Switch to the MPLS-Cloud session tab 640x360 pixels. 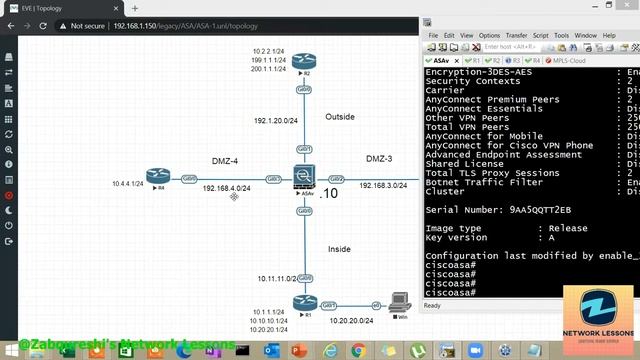coord(566,60)
